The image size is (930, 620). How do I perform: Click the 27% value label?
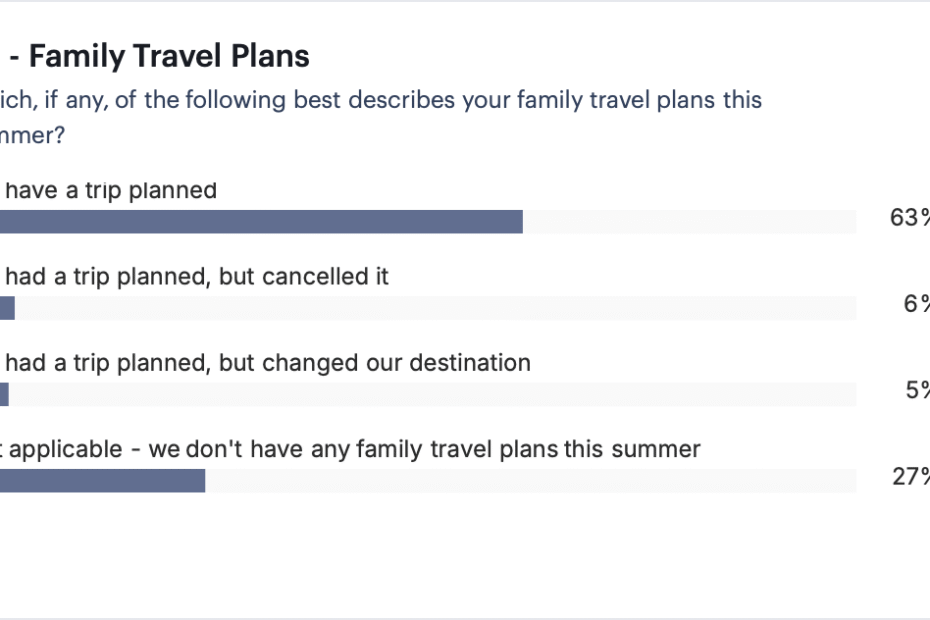pyautogui.click(x=911, y=476)
